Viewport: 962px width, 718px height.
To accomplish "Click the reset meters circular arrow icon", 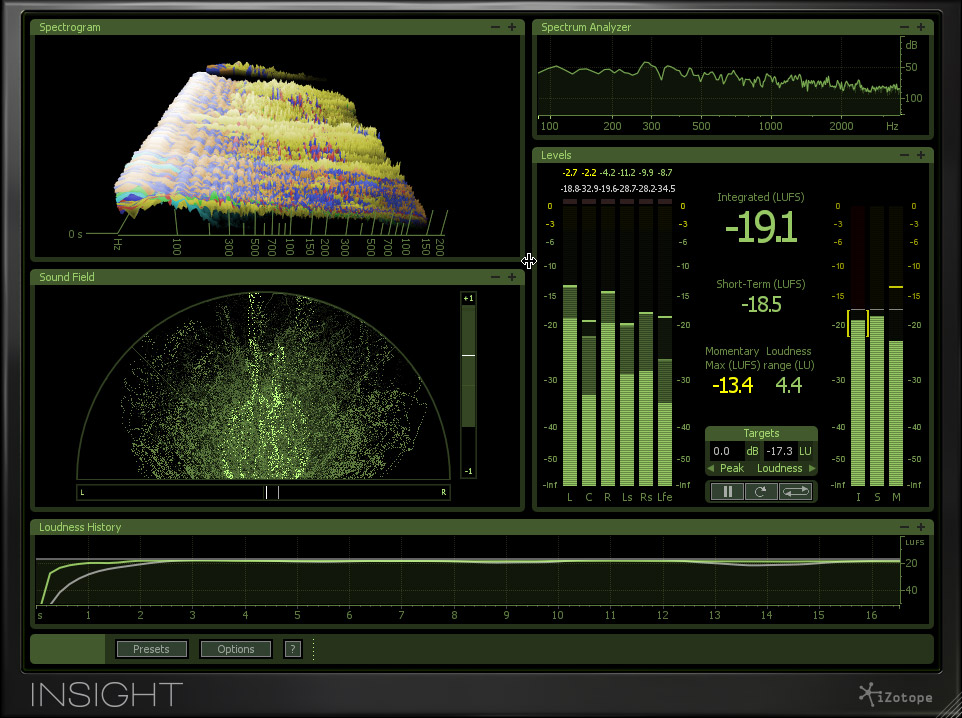I will pos(760,491).
